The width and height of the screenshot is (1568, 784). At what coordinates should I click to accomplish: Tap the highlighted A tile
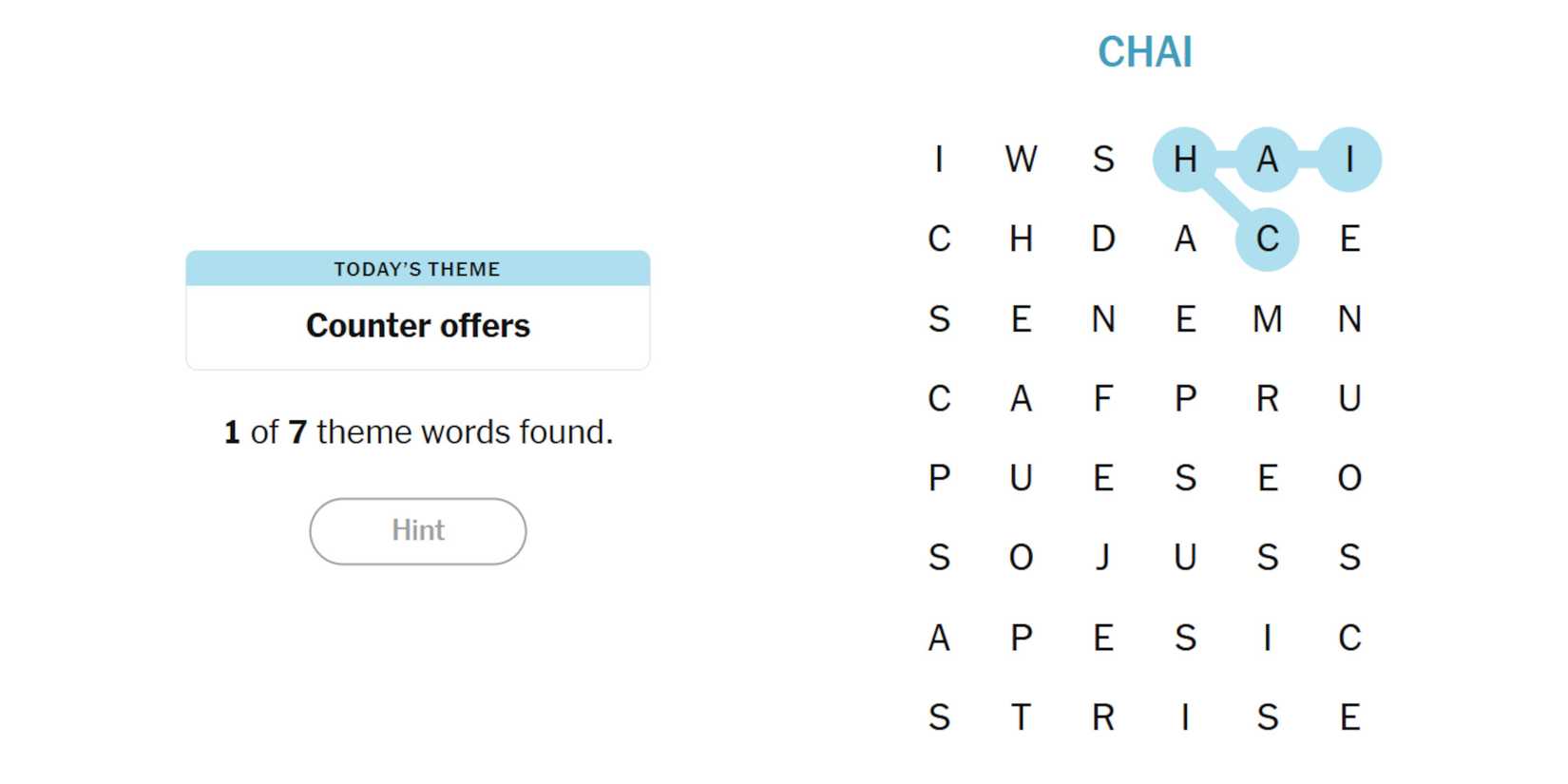click(x=1267, y=159)
